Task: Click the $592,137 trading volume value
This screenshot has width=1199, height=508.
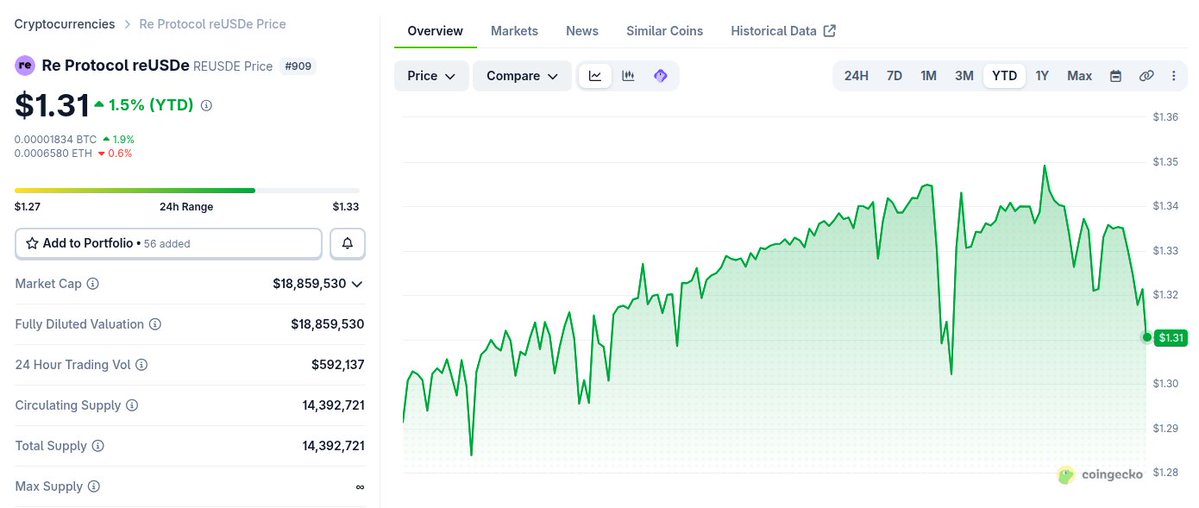Action: [x=338, y=365]
